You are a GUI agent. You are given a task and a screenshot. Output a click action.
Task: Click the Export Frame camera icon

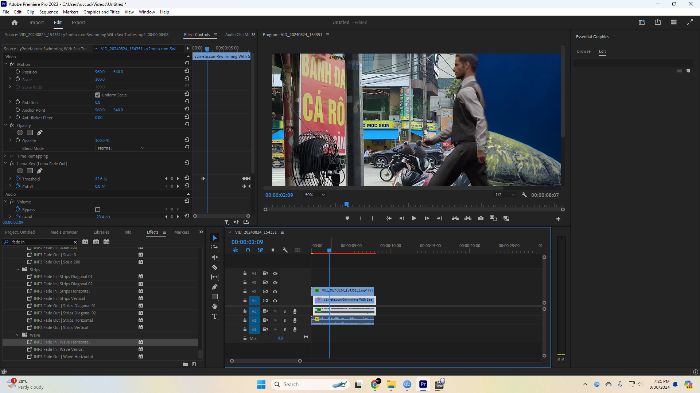click(480, 218)
